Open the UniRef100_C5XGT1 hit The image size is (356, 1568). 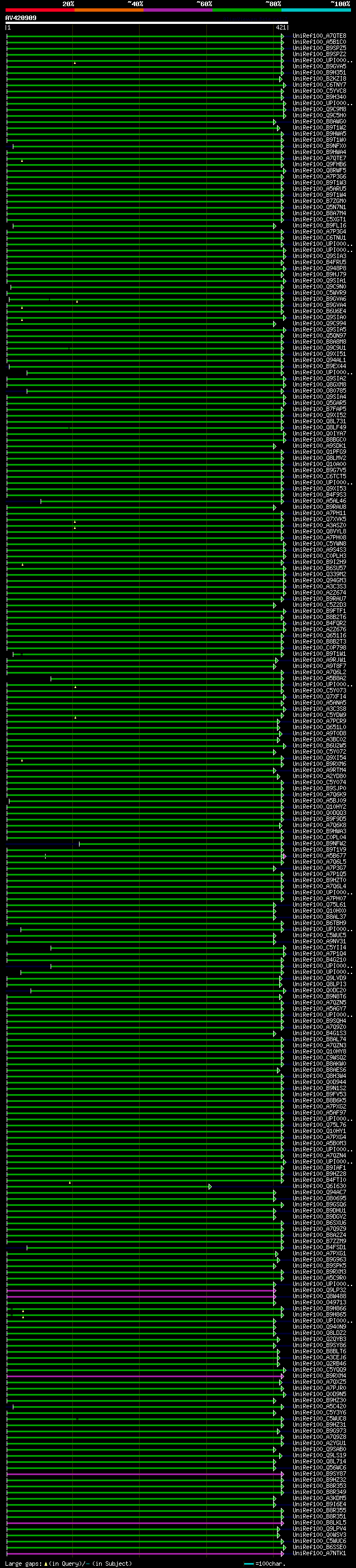click(x=319, y=220)
